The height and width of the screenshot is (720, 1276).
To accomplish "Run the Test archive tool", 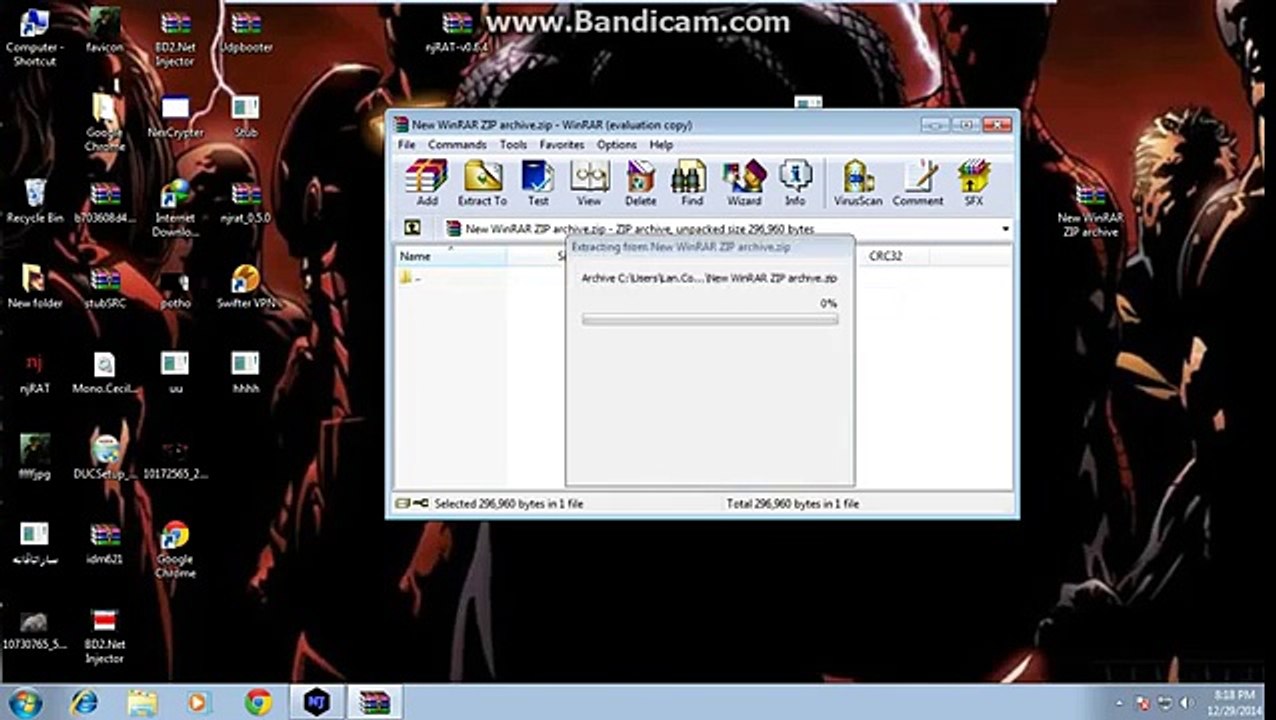I will pyautogui.click(x=538, y=183).
